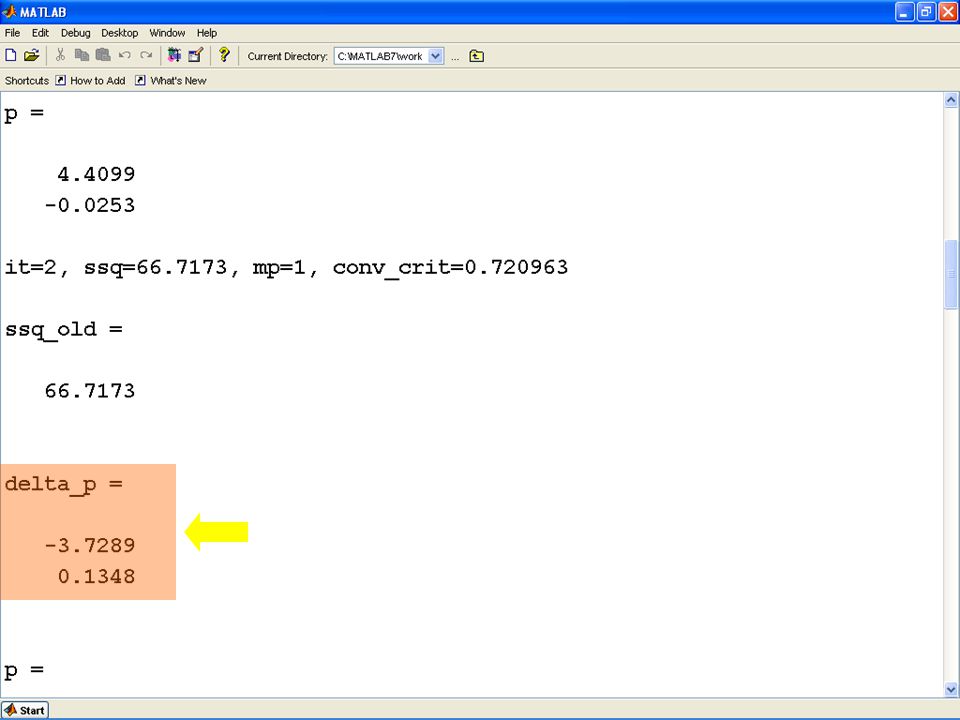
Task: Click the How to Add shortcut icon
Action: (61, 80)
